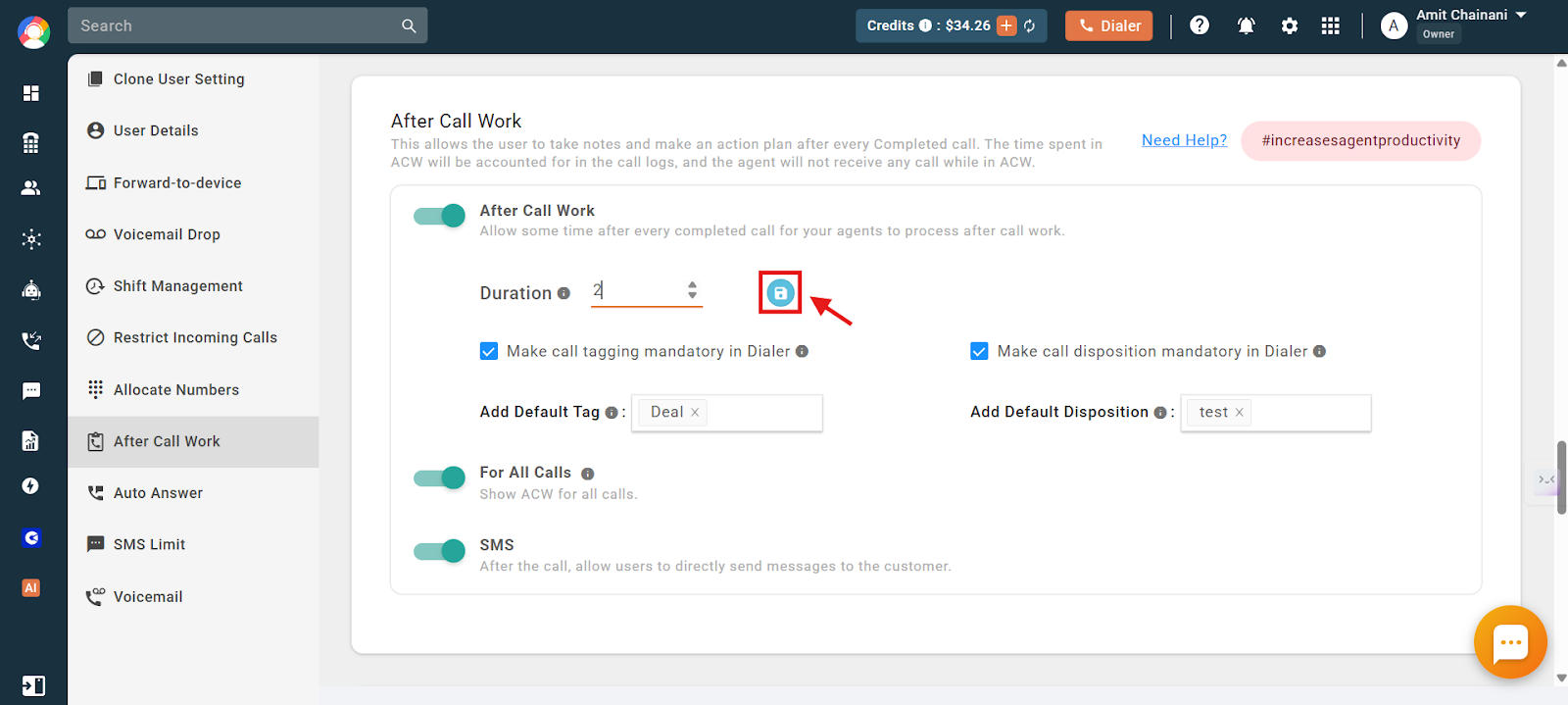This screenshot has height=705, width=1568.
Task: Remove the test disposition chip
Action: pyautogui.click(x=1239, y=413)
